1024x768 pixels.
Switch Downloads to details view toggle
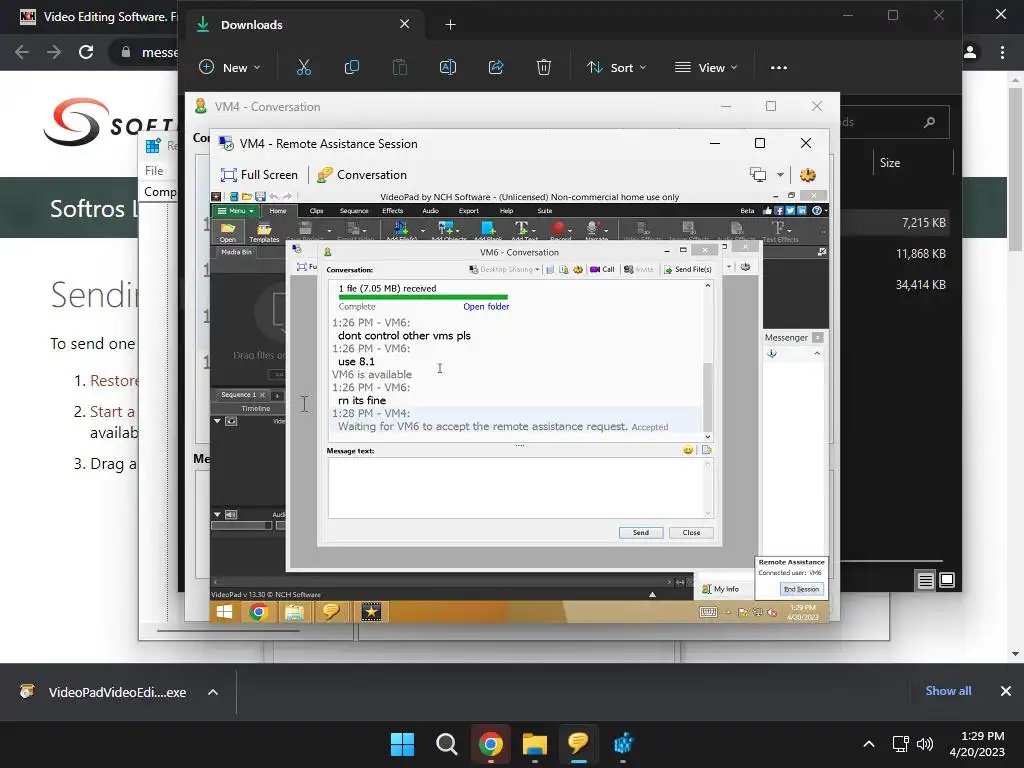pyautogui.click(x=925, y=580)
